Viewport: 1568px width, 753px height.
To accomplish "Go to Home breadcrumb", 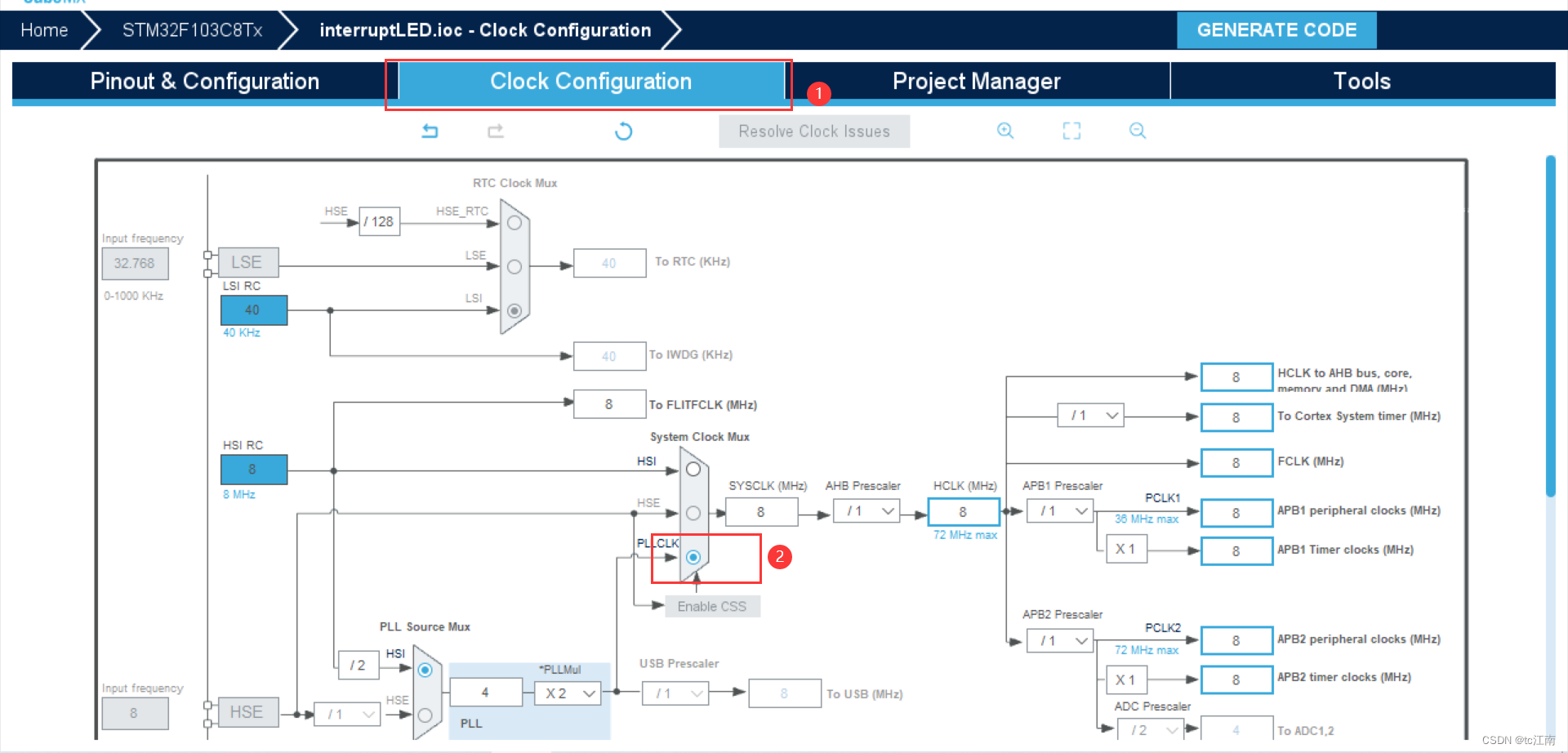I will click(44, 30).
